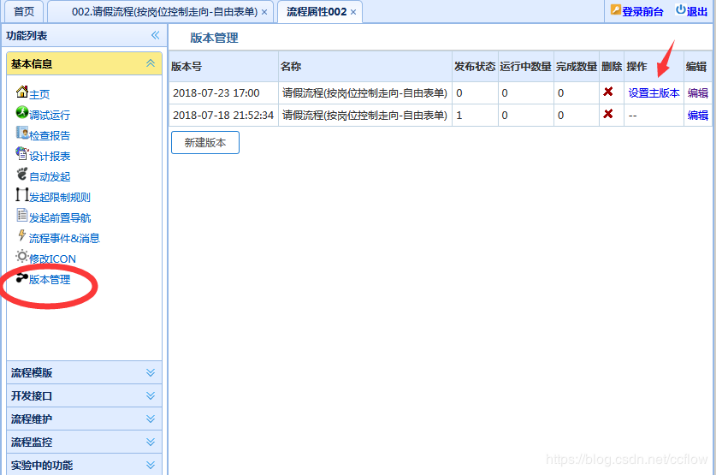The width and height of the screenshot is (717, 475).
Task: Click the icon beside 发起限制规则
Action: (x=22, y=194)
